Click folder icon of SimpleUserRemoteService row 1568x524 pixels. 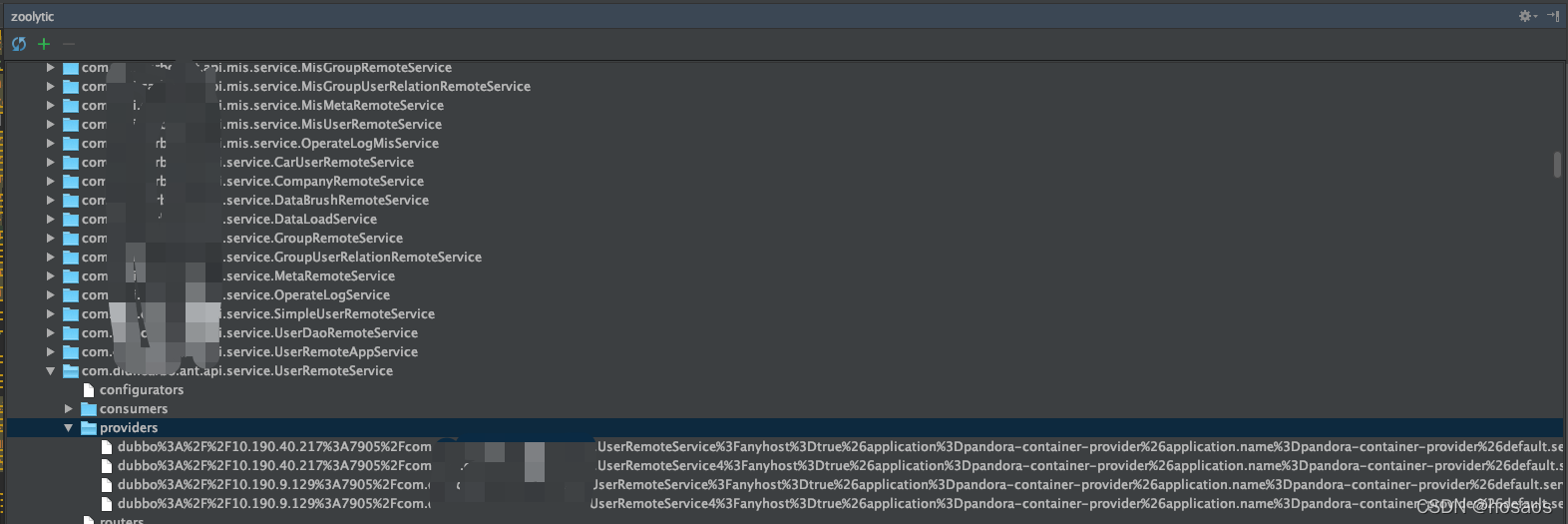point(71,314)
